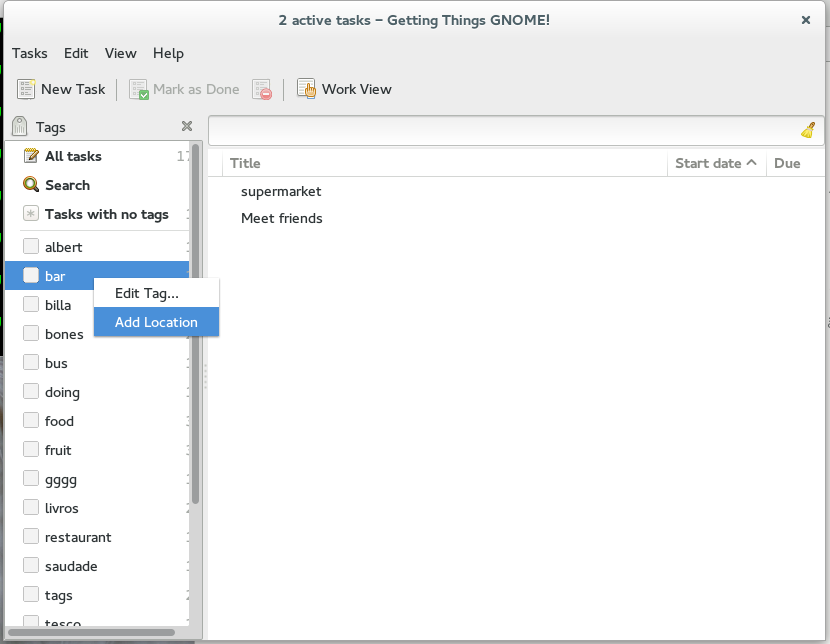Select All tasks in sidebar

tap(74, 156)
